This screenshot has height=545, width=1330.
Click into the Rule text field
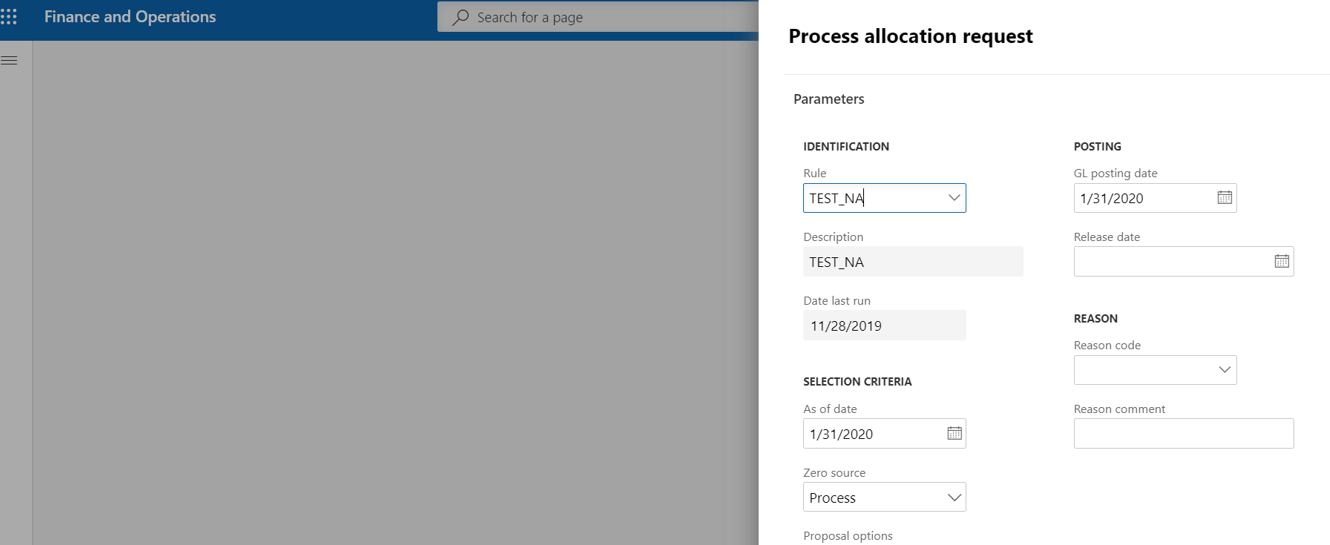870,198
